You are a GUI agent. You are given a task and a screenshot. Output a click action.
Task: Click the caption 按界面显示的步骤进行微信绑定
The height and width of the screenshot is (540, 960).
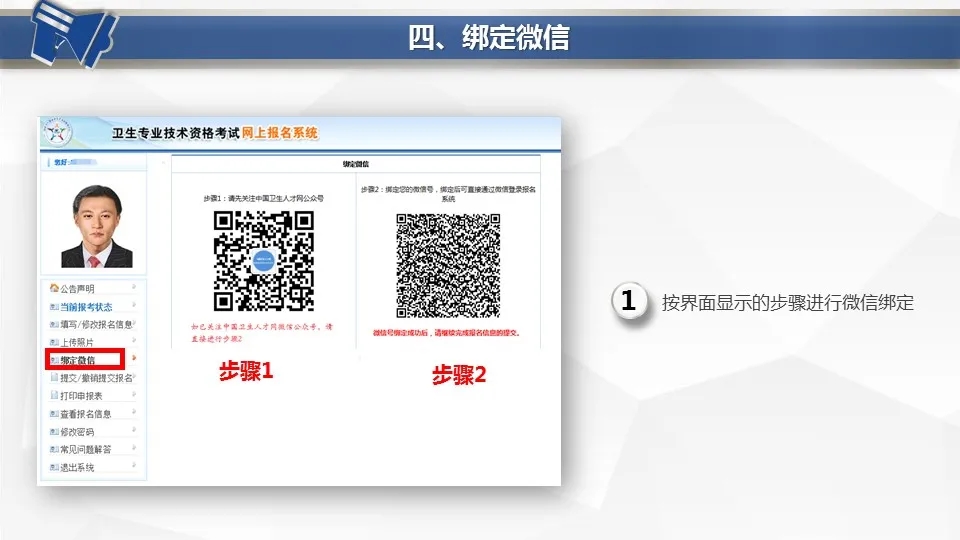tap(787, 303)
